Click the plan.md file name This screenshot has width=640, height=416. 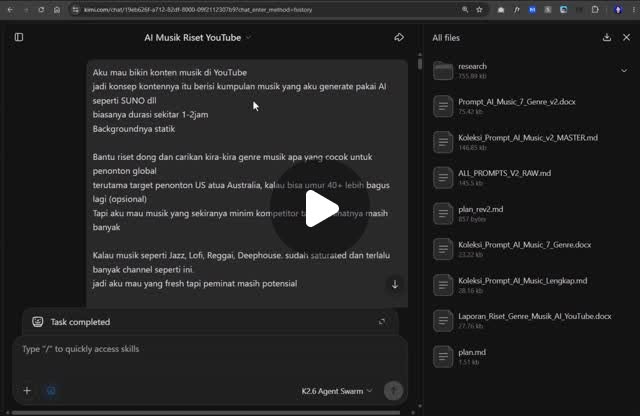[x=472, y=352]
